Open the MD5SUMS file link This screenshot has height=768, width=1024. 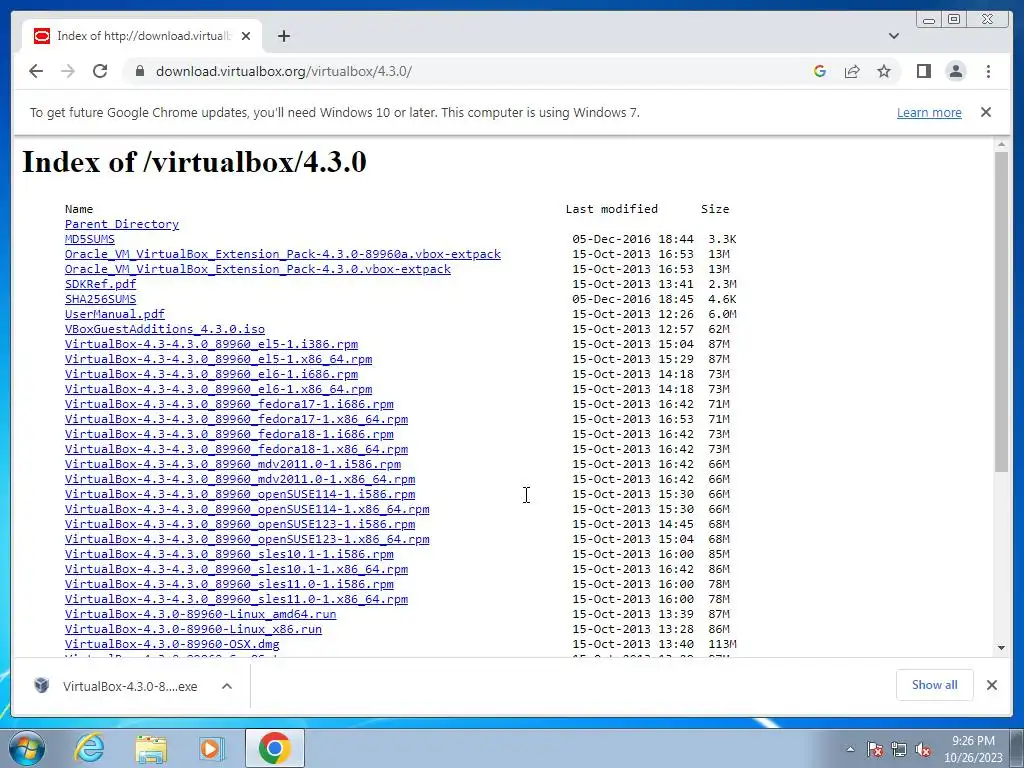click(89, 239)
